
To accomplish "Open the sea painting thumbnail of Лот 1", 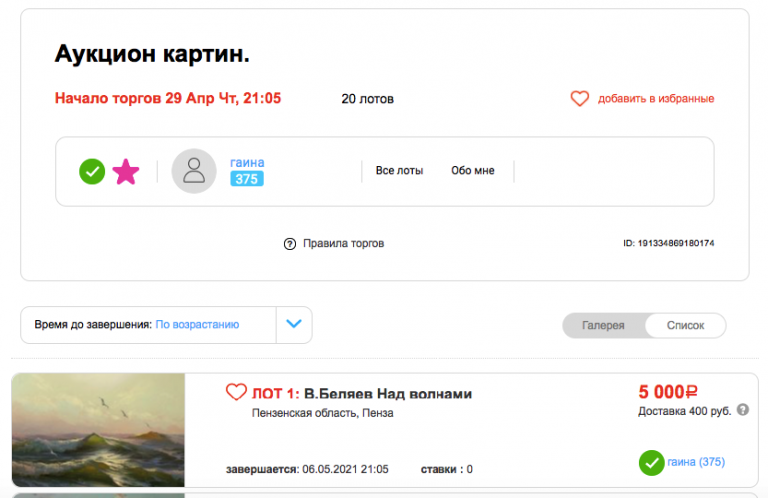I will pyautogui.click(x=98, y=429).
